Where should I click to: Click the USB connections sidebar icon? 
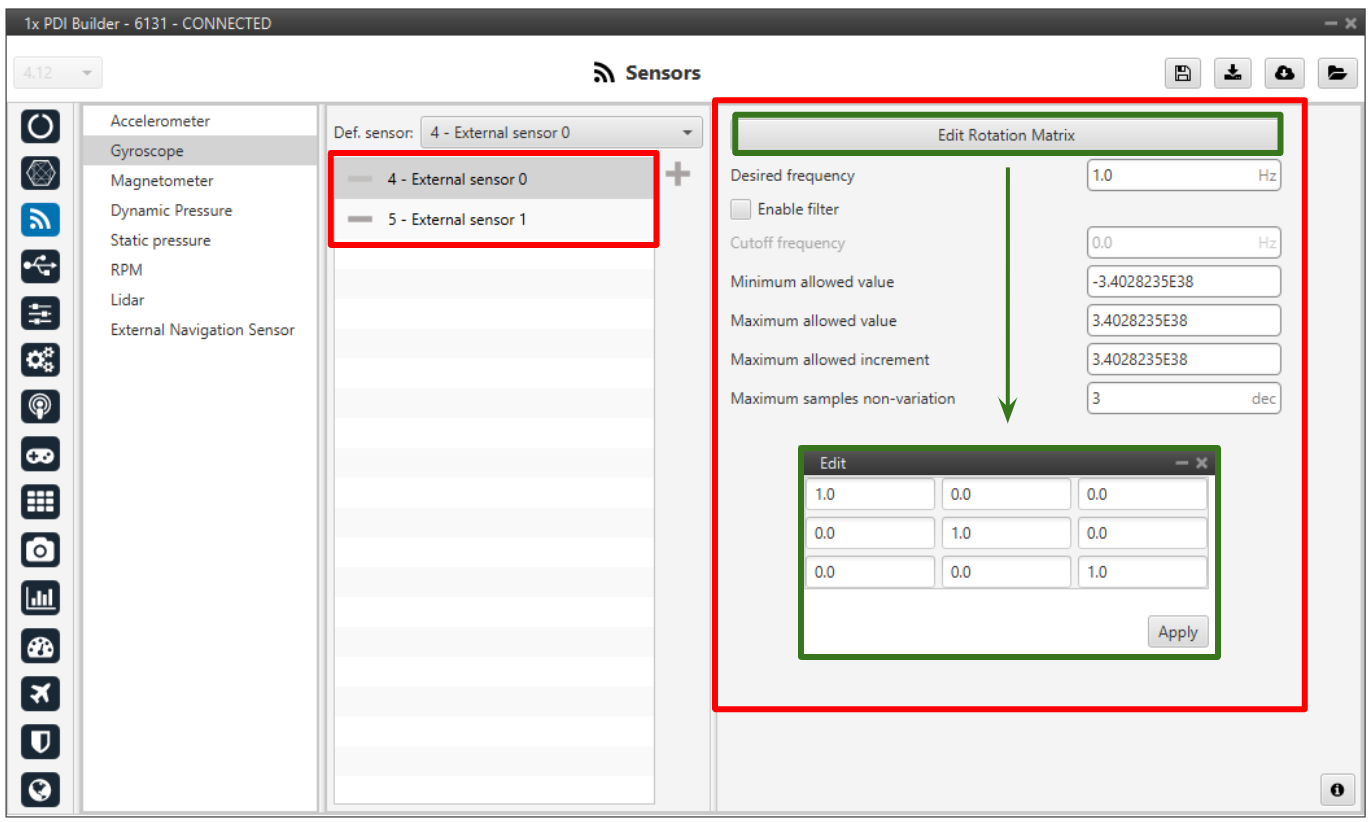point(40,266)
